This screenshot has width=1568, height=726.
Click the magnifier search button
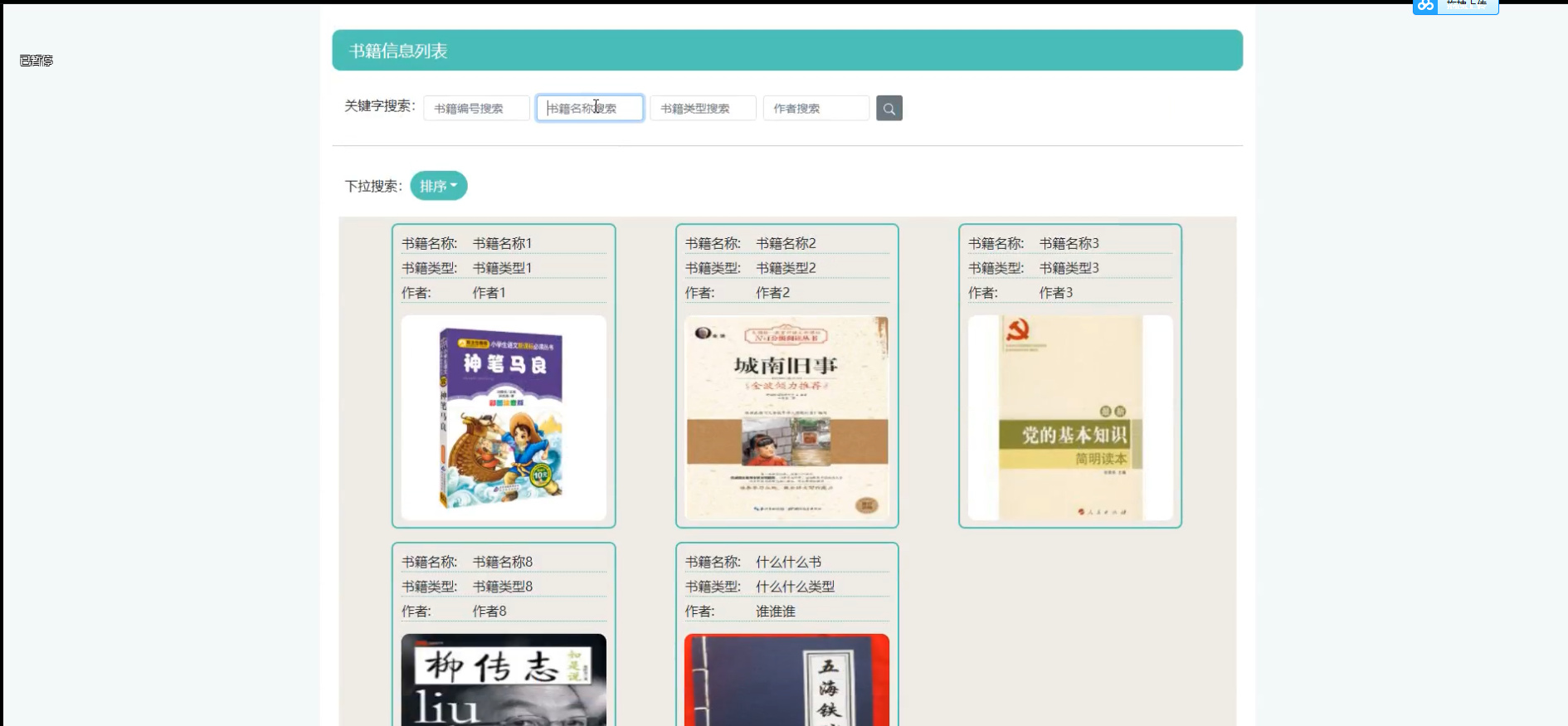(889, 108)
